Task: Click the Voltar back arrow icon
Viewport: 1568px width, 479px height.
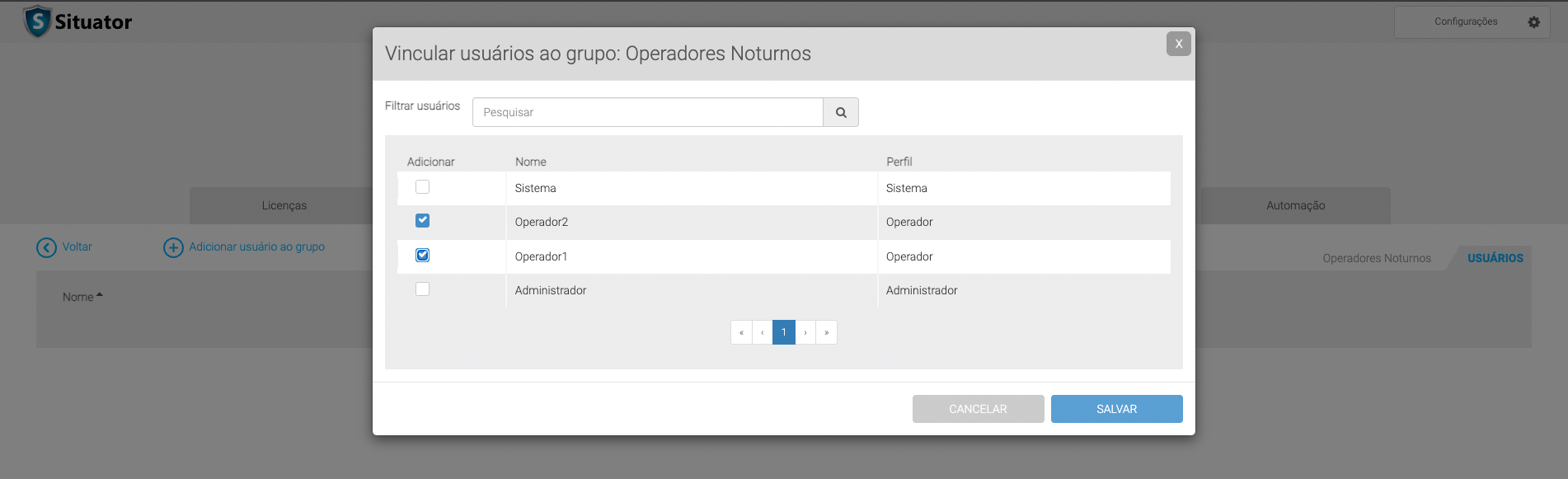Action: [47, 247]
